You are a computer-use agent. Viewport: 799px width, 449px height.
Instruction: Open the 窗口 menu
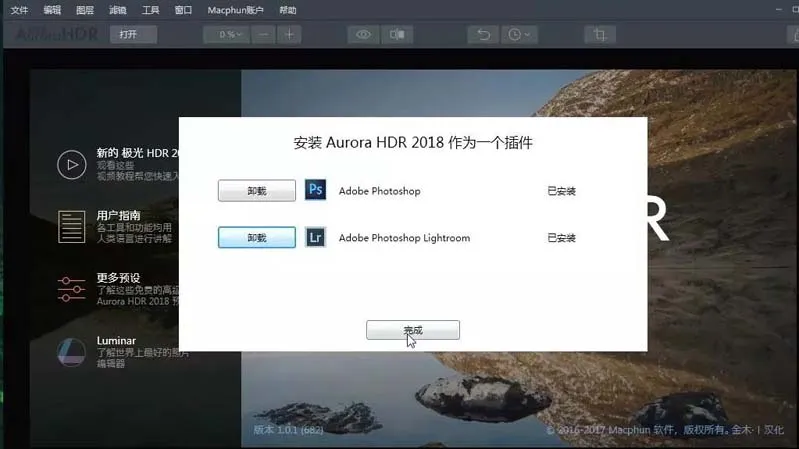pos(183,10)
